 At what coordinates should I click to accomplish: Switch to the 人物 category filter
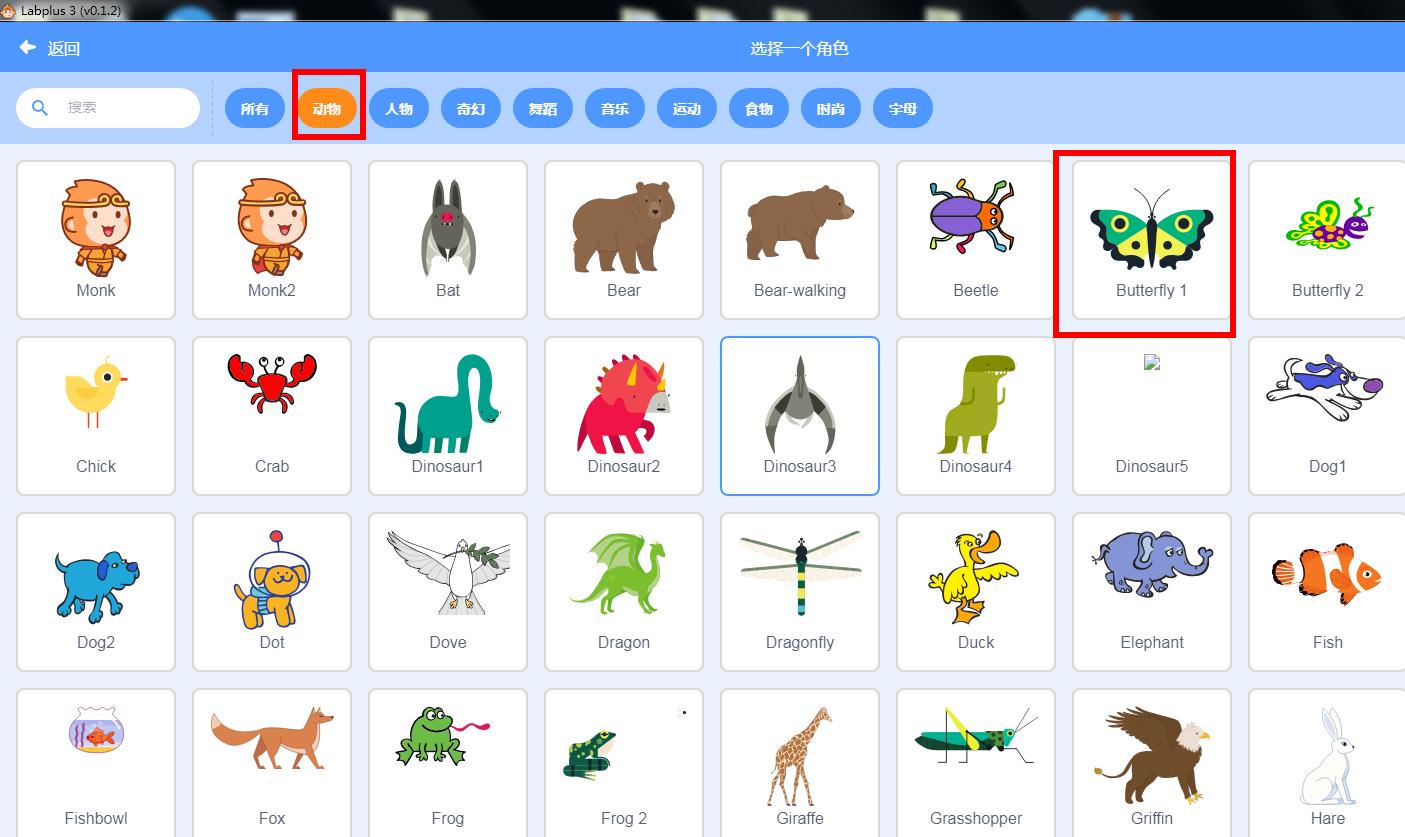[399, 108]
